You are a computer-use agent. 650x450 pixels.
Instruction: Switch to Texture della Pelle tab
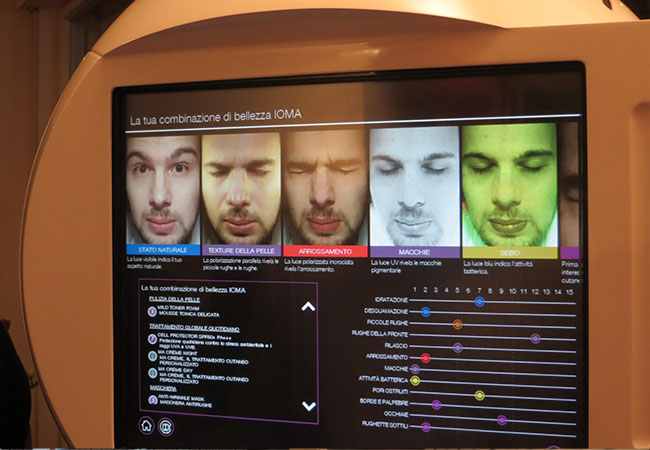click(x=241, y=250)
